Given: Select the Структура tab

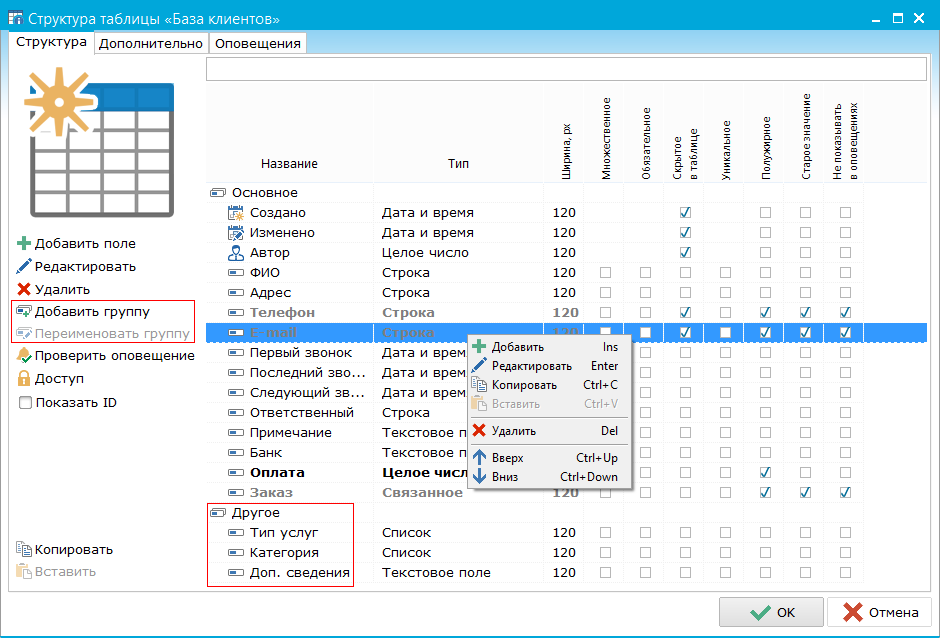Looking at the screenshot, I should pyautogui.click(x=52, y=43).
